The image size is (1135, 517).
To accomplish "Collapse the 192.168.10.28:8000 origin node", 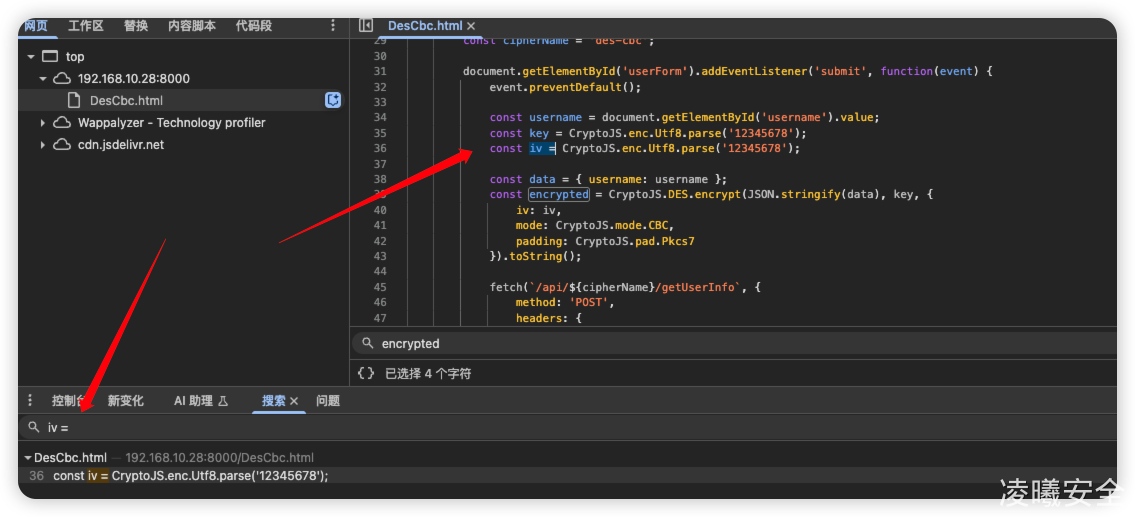I will tap(43, 79).
